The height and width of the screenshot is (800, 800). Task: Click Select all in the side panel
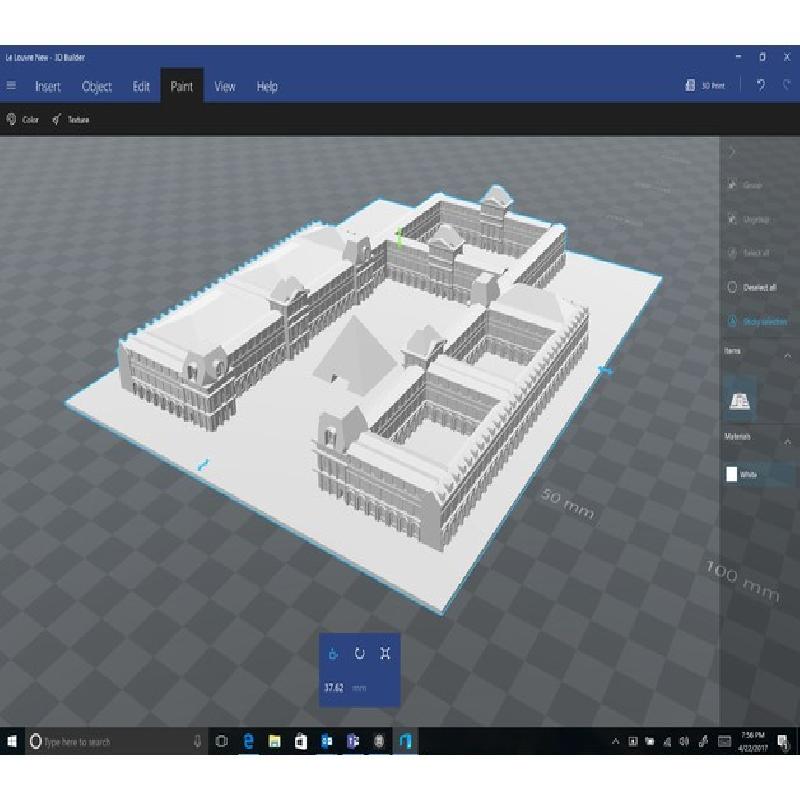coord(748,253)
